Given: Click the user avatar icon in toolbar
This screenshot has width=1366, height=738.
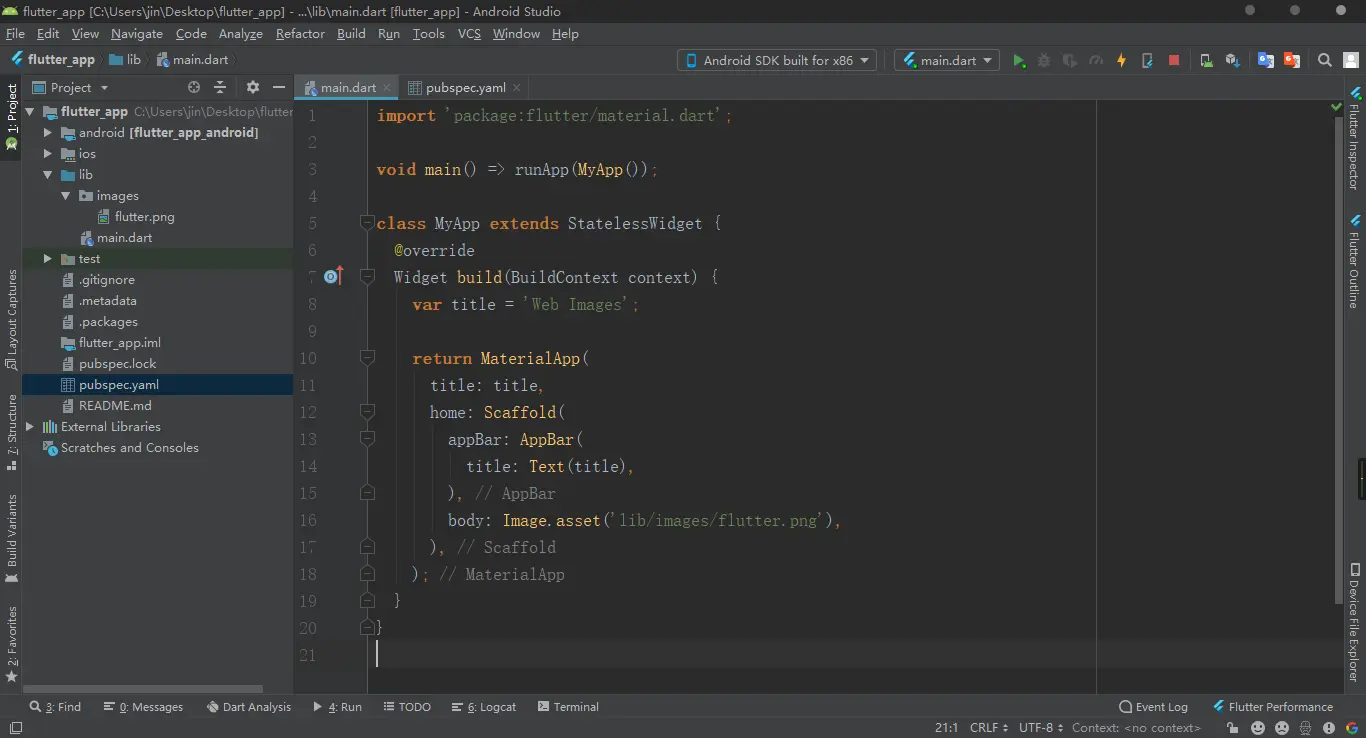Looking at the screenshot, I should point(1350,60).
